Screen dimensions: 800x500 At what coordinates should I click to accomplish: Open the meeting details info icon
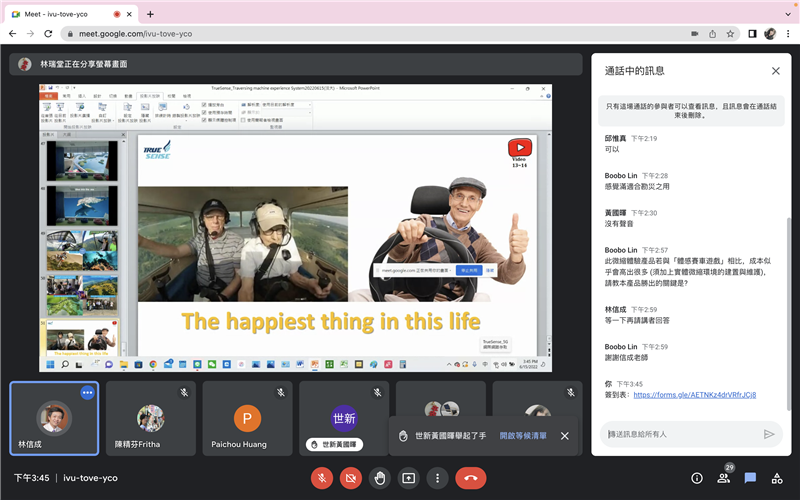coord(697,478)
